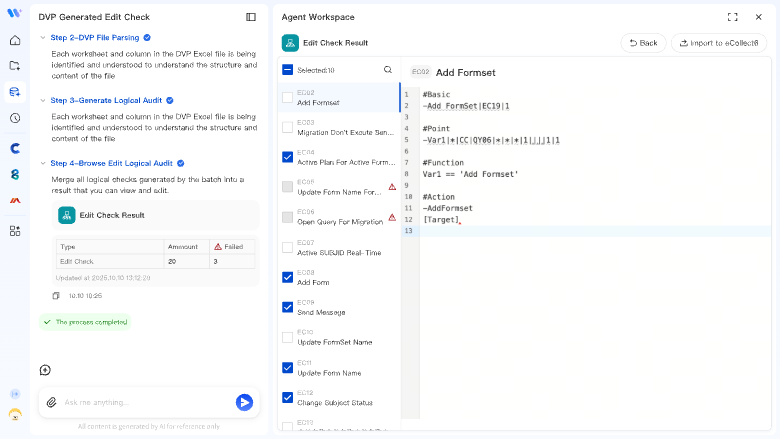The width and height of the screenshot is (780, 439).
Task: Toggle the chat panel layout icon
Action: [251, 17]
